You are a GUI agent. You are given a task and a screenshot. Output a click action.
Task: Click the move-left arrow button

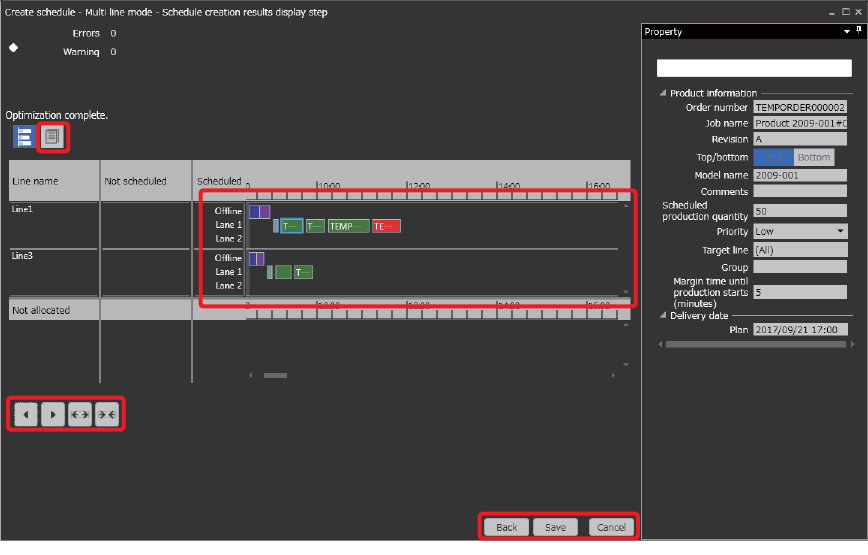pos(25,414)
